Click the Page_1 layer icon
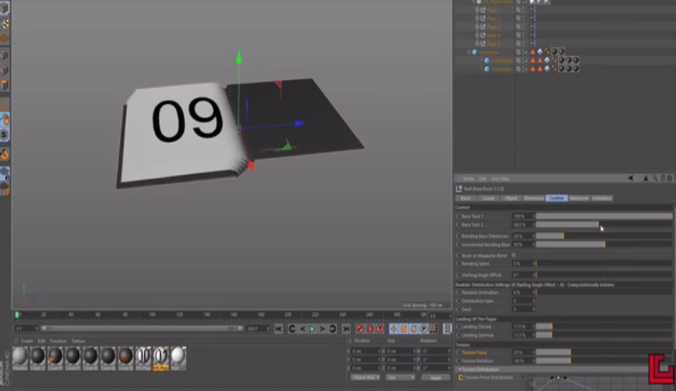Viewport: 676px width, 391px height. (x=518, y=10)
